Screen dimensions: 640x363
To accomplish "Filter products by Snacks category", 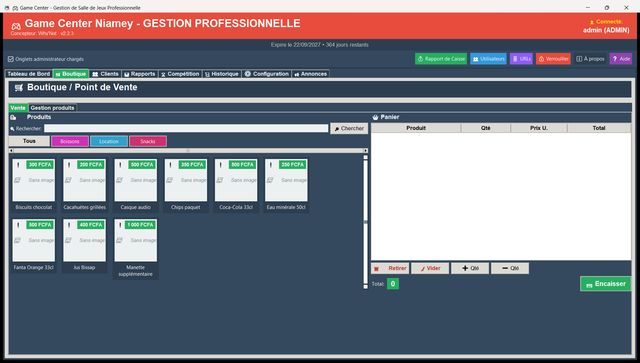I will pyautogui.click(x=148, y=141).
